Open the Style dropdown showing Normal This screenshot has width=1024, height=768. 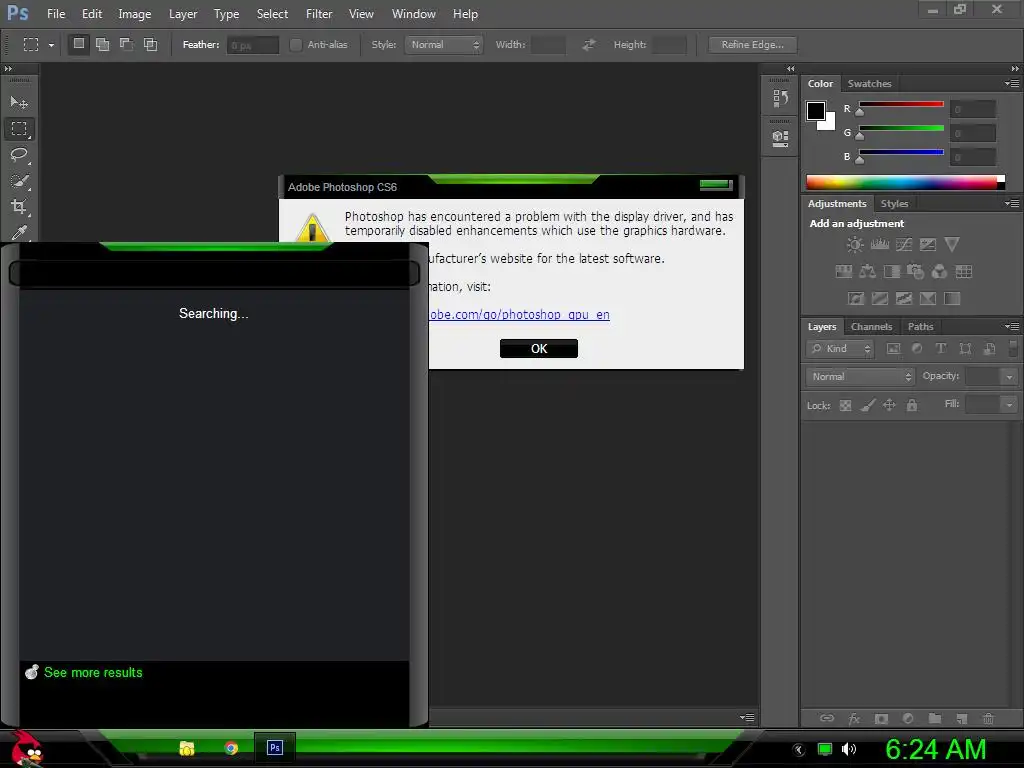pyautogui.click(x=443, y=44)
